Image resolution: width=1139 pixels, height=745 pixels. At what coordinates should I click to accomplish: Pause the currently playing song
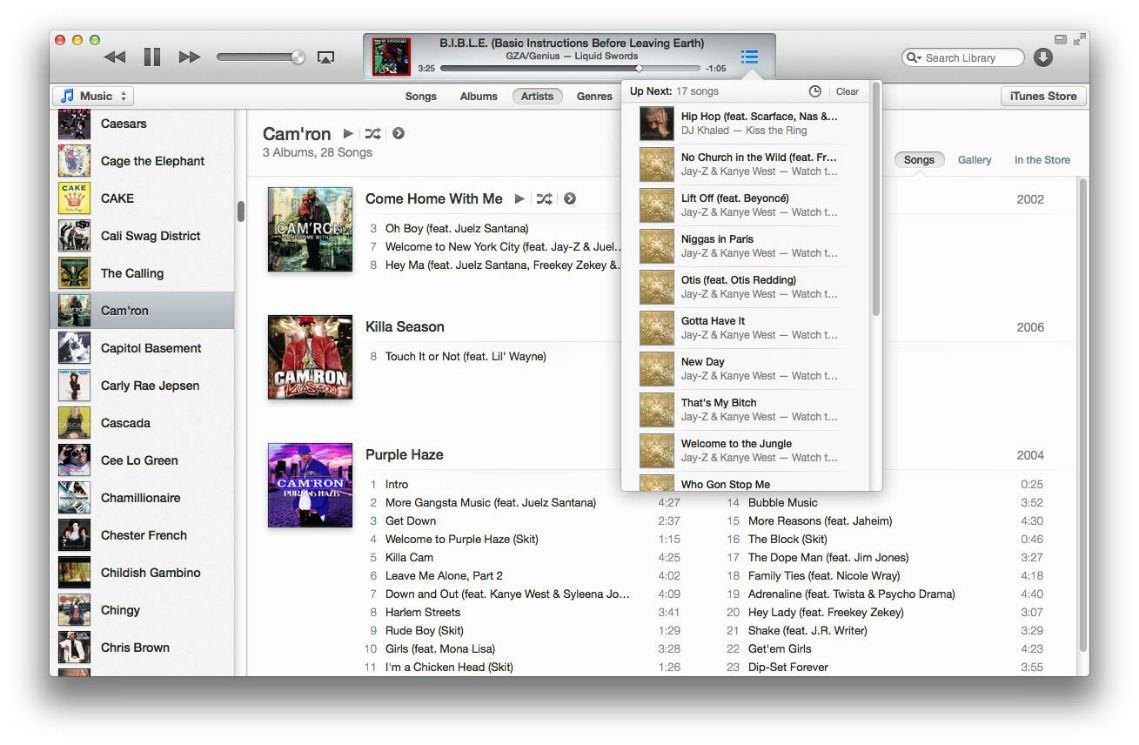click(x=152, y=57)
